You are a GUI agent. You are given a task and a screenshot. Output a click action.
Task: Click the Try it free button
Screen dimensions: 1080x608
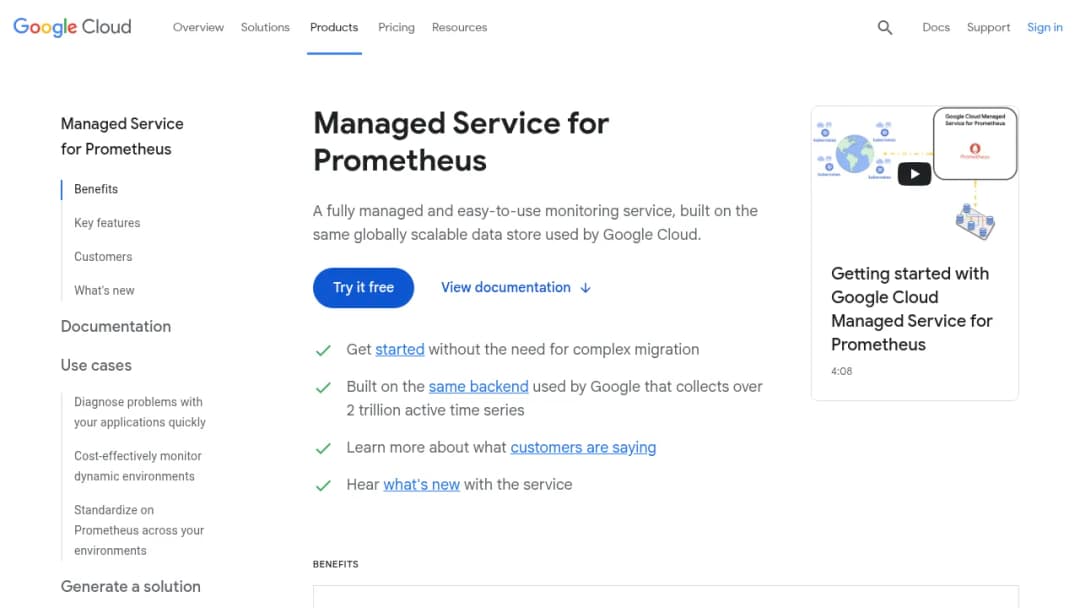click(363, 288)
